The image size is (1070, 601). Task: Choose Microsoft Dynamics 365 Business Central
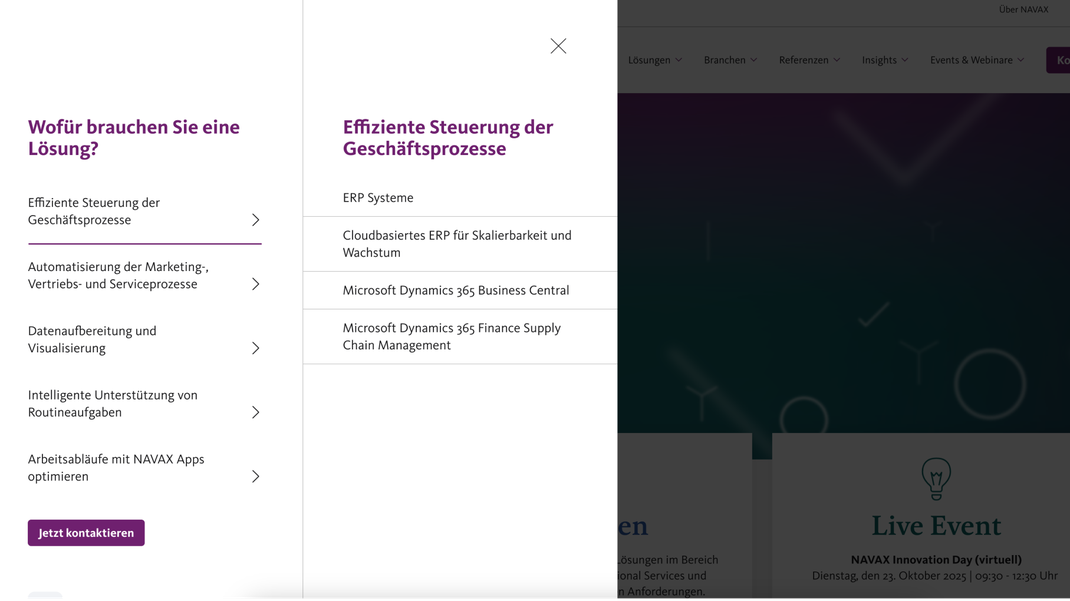pos(456,290)
